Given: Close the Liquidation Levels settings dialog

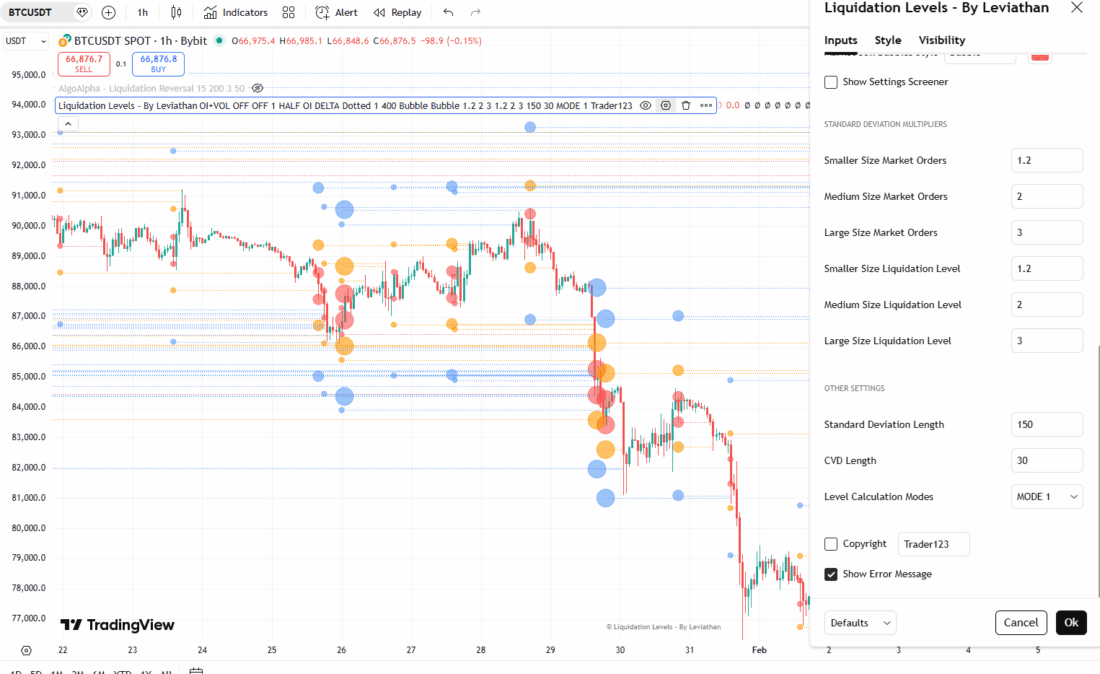Looking at the screenshot, I should tap(1076, 8).
